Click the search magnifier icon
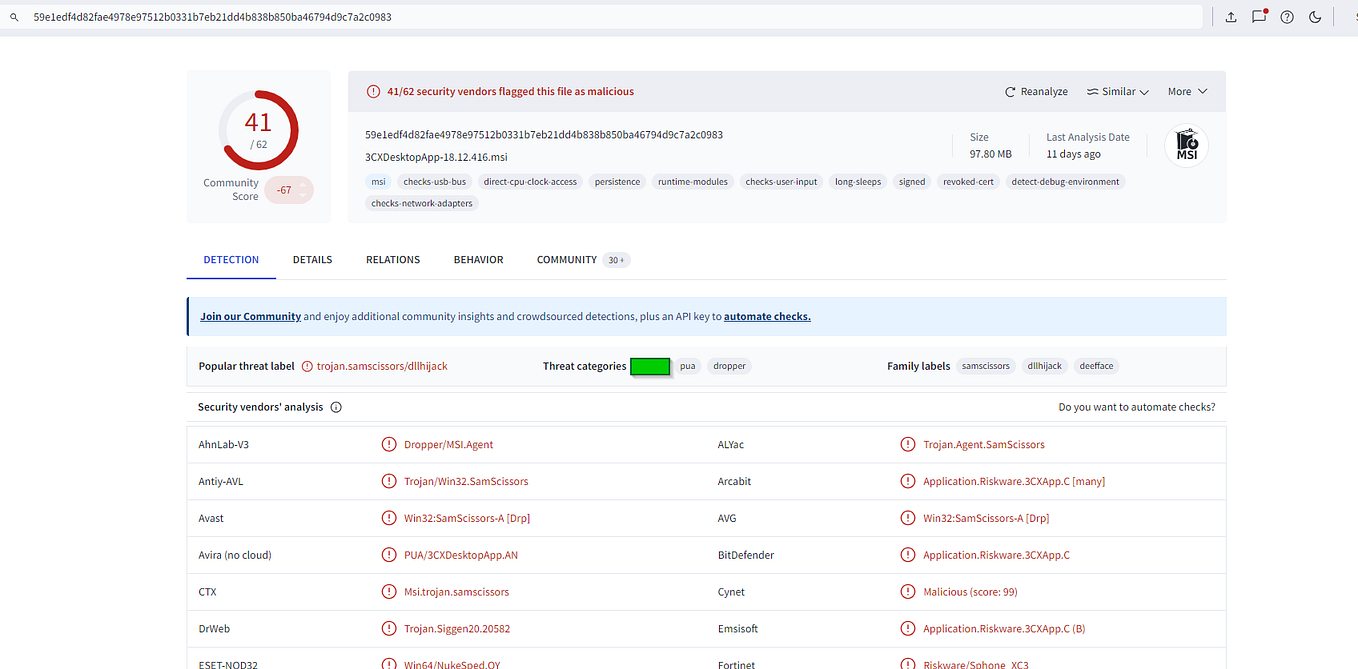 tap(12, 17)
